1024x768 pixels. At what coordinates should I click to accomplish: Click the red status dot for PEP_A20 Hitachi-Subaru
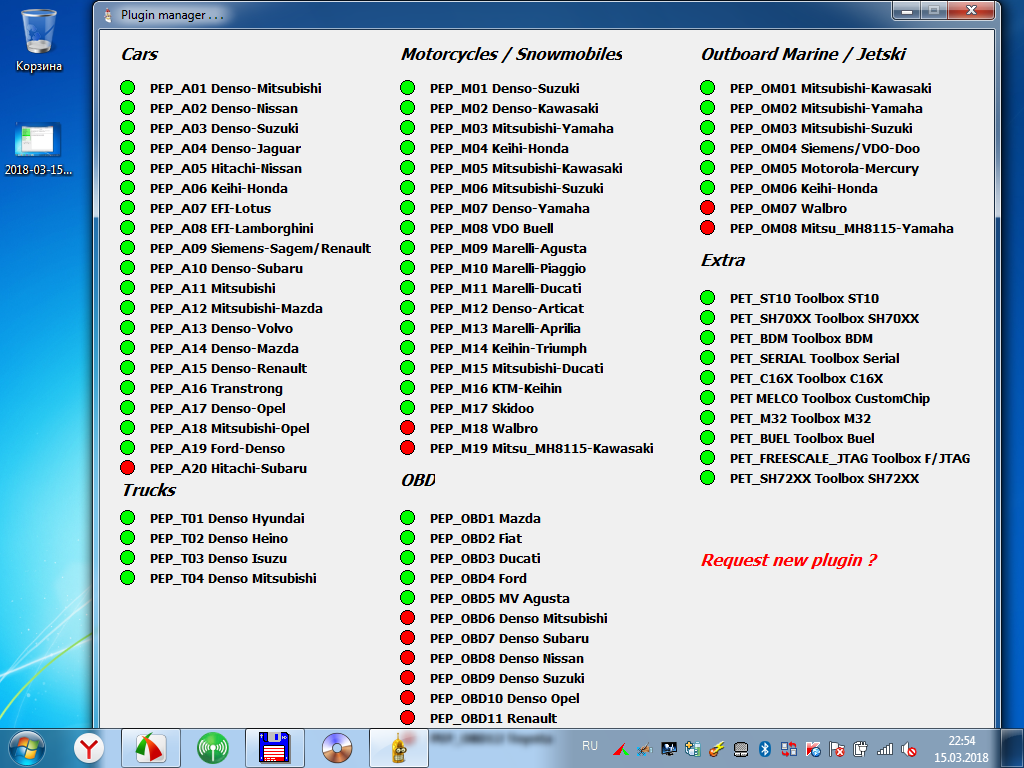tap(127, 468)
